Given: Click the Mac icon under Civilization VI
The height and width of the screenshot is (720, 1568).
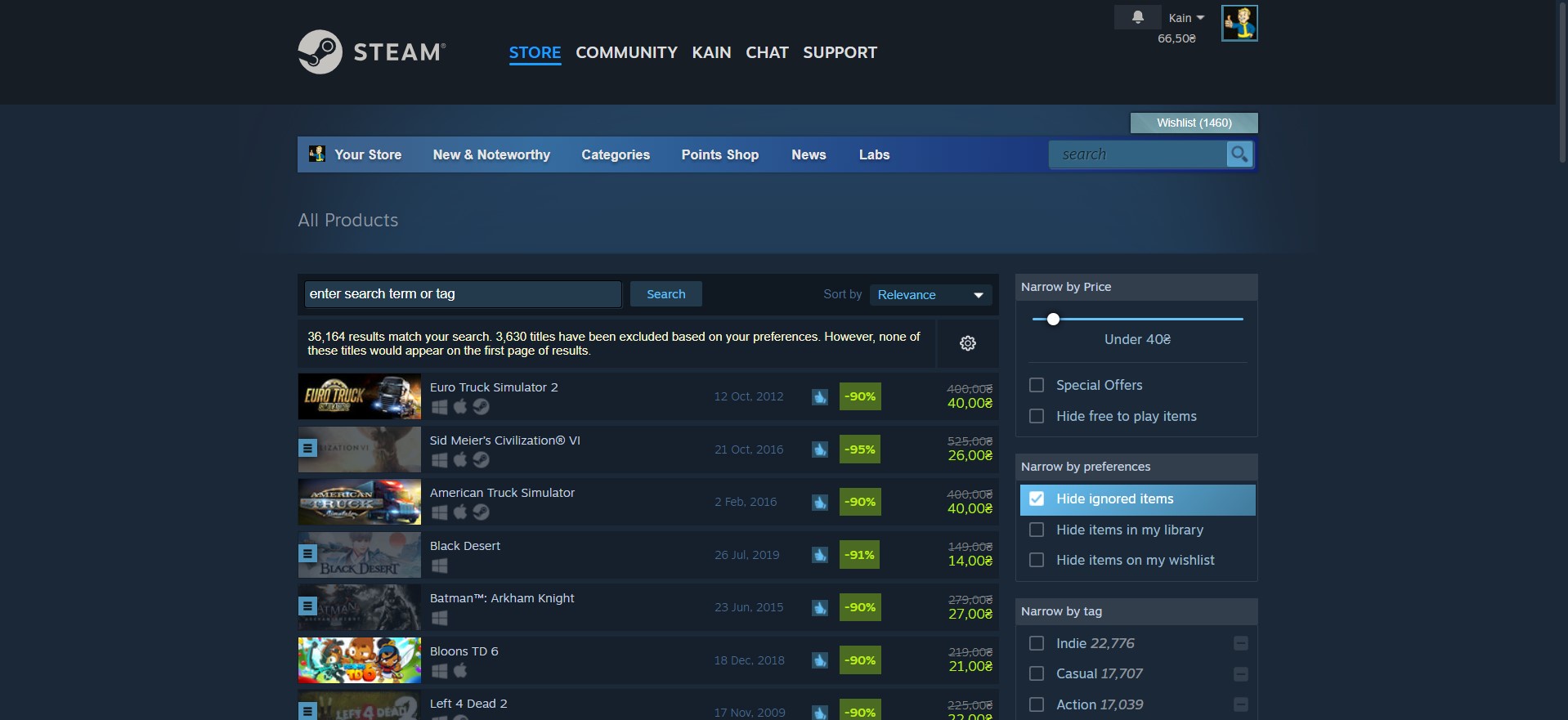Looking at the screenshot, I should point(460,459).
